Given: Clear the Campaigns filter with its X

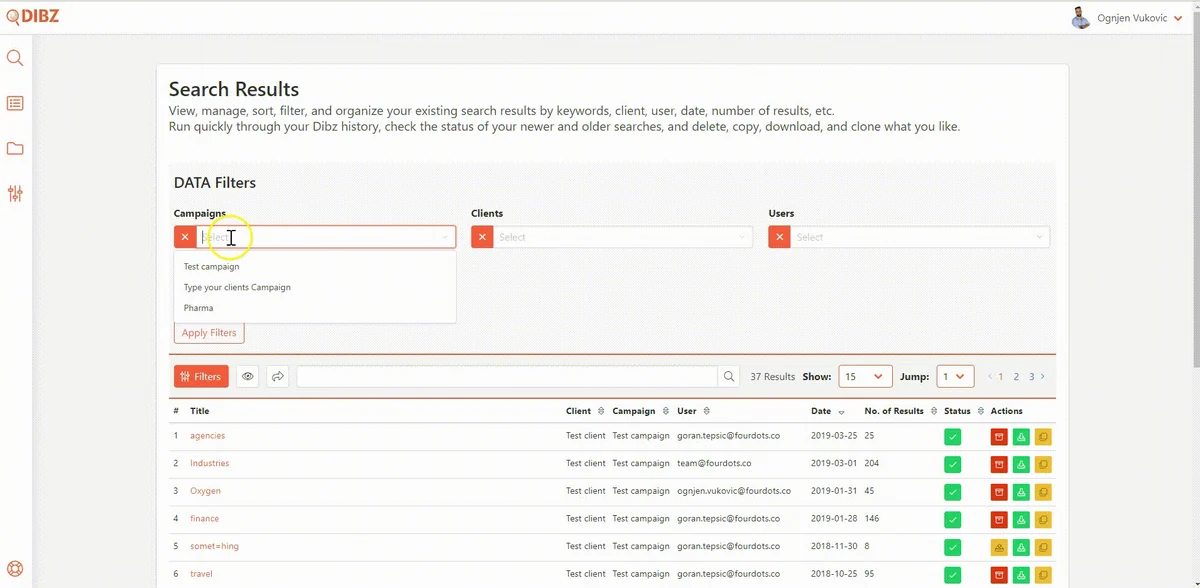Looking at the screenshot, I should (185, 237).
